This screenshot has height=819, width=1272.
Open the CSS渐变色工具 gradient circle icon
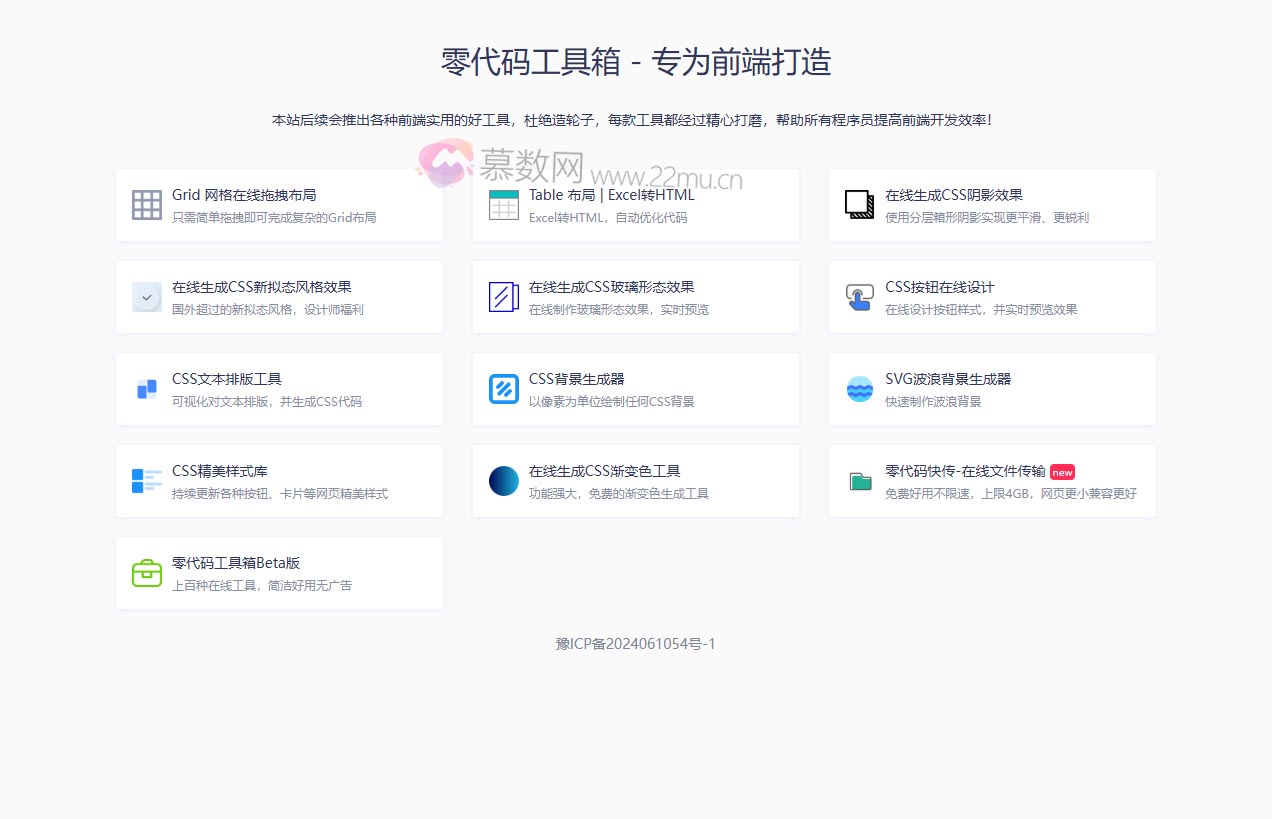click(x=503, y=481)
